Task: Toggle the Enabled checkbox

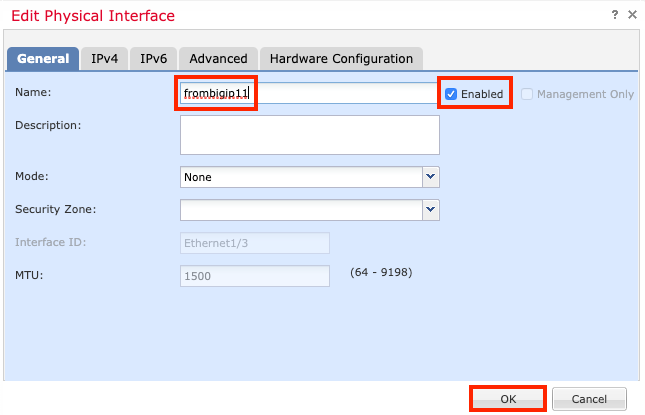Action: tap(451, 94)
